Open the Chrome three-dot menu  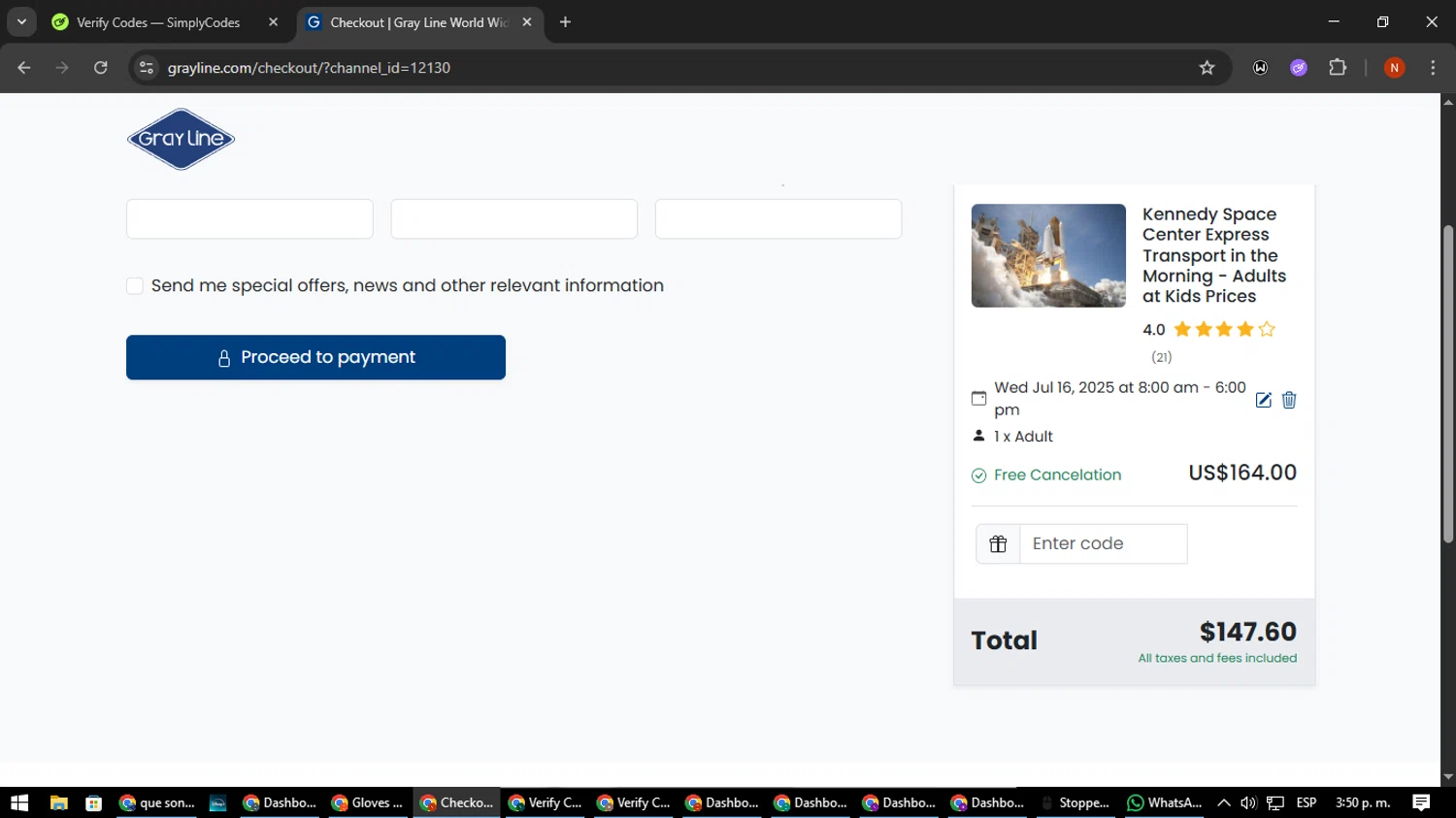point(1433,68)
